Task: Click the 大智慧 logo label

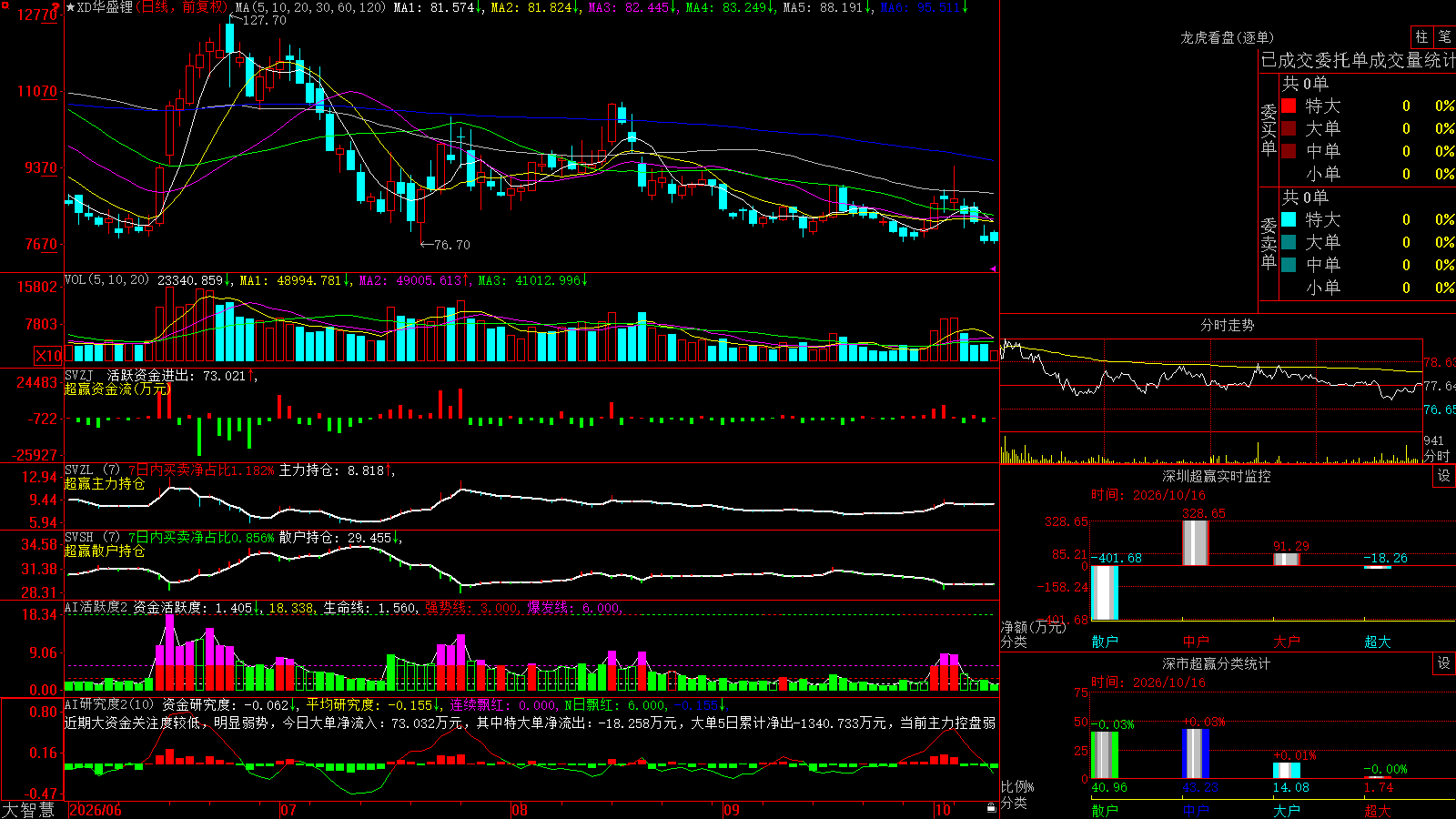Action: tap(28, 810)
